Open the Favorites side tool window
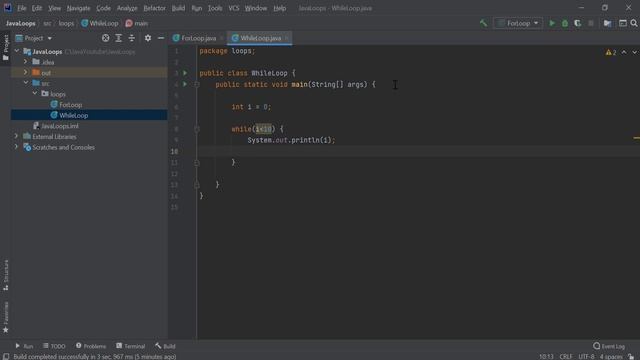Image resolution: width=640 pixels, height=360 pixels. click(x=6, y=317)
